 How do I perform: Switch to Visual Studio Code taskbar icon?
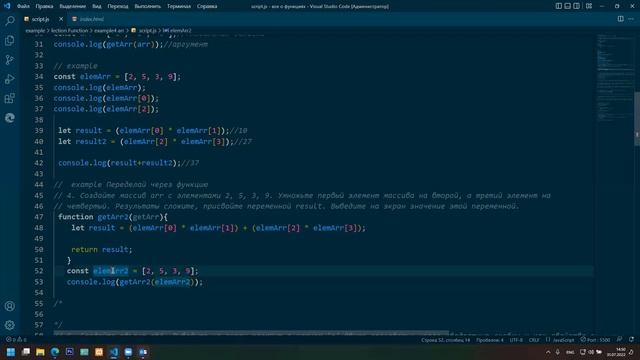pyautogui.click(x=114, y=352)
